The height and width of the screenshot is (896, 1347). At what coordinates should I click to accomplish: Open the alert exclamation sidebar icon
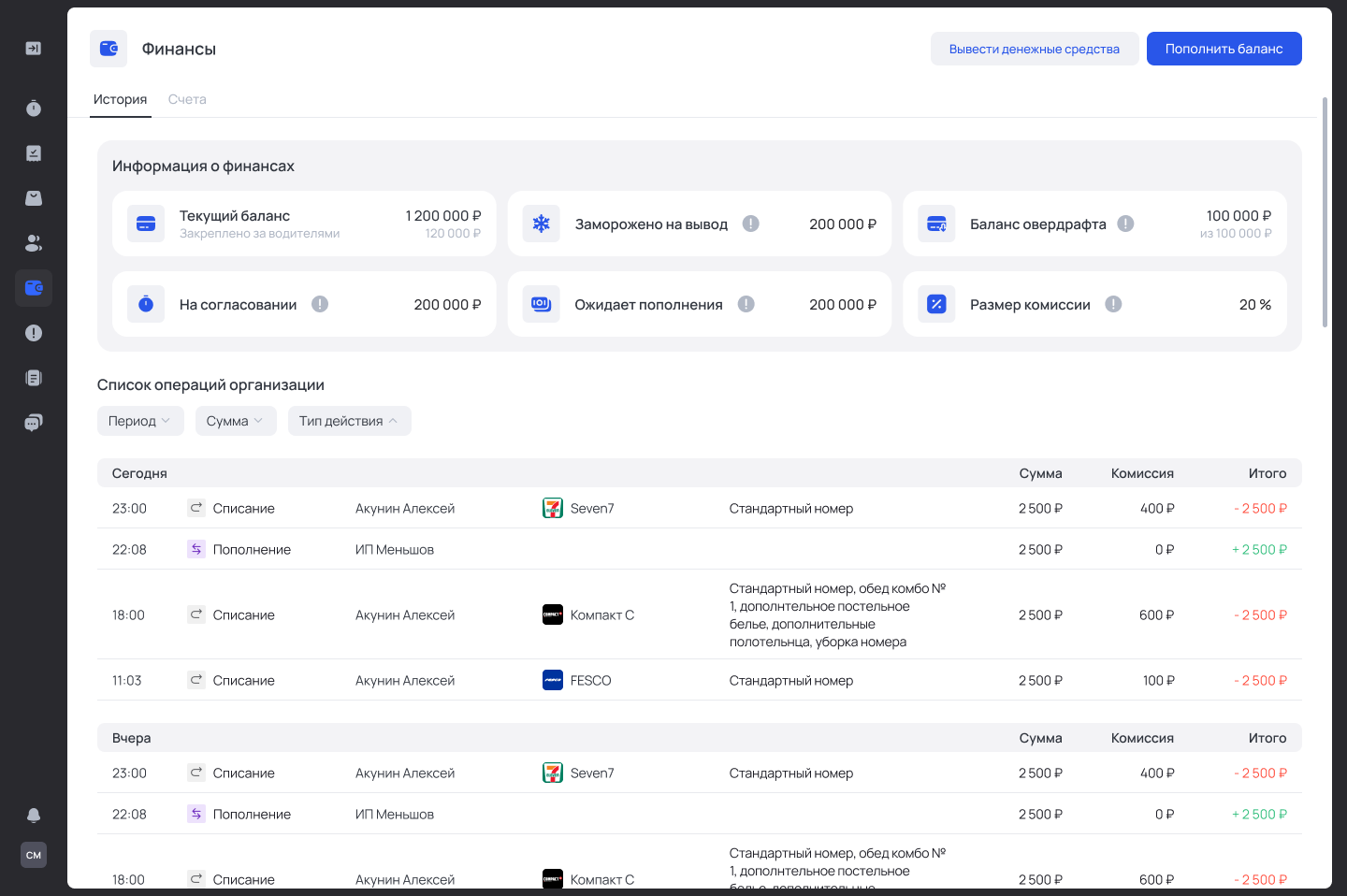[x=34, y=333]
